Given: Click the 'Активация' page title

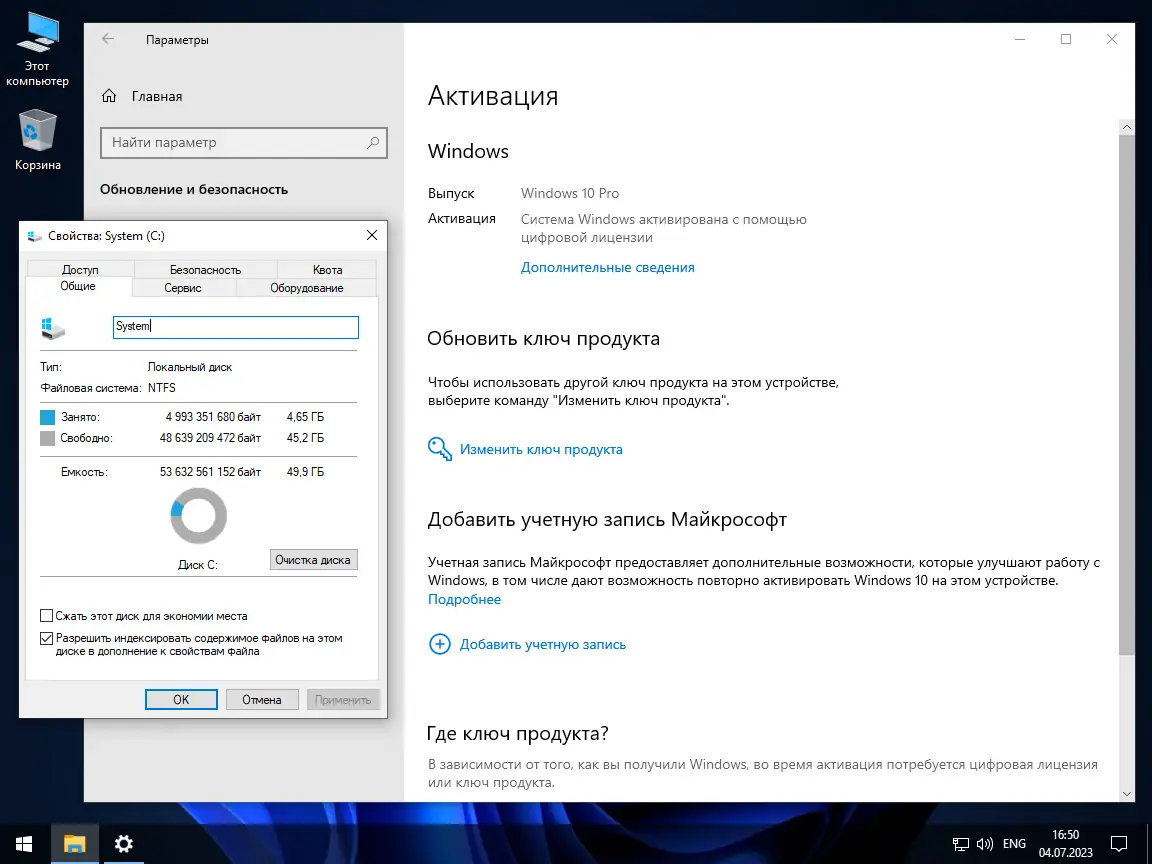Looking at the screenshot, I should click(x=493, y=96).
